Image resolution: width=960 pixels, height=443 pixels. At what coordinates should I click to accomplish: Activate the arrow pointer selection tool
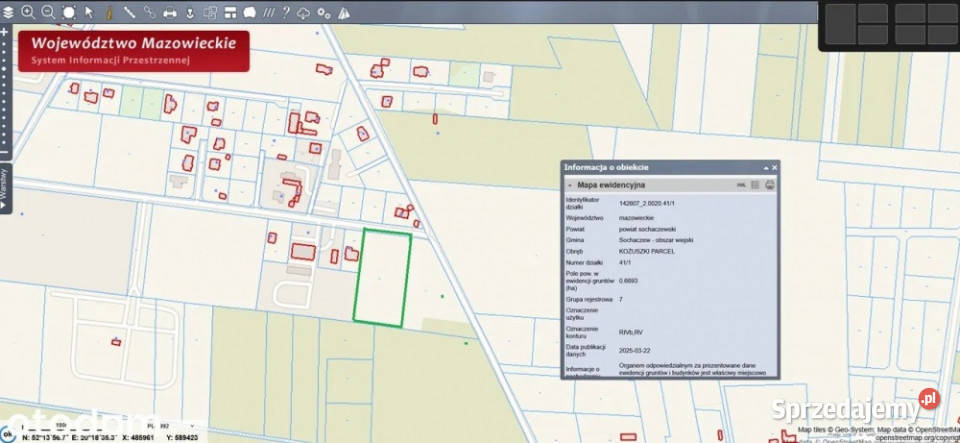pos(89,12)
